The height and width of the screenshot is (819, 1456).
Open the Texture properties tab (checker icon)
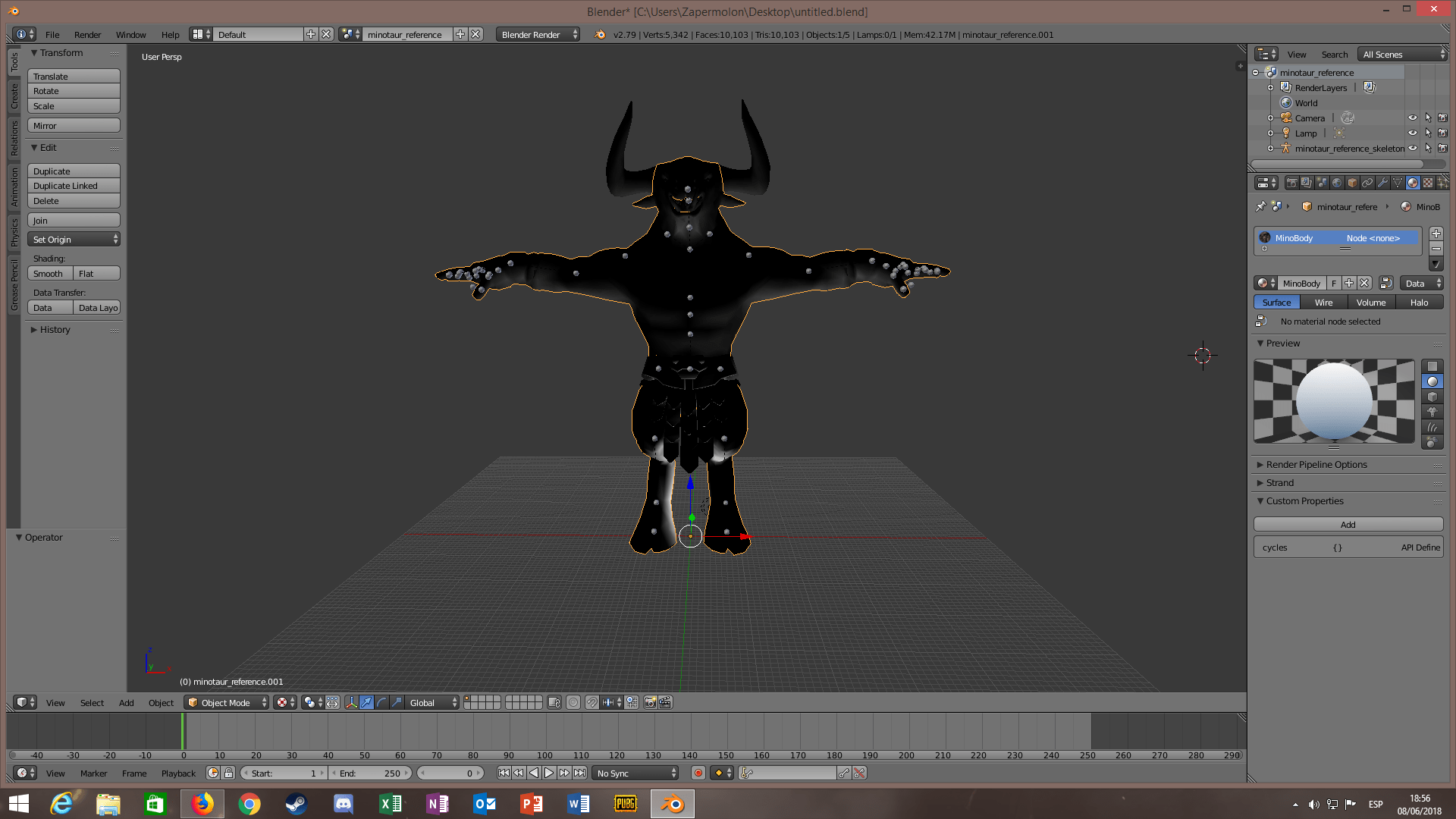(1428, 183)
